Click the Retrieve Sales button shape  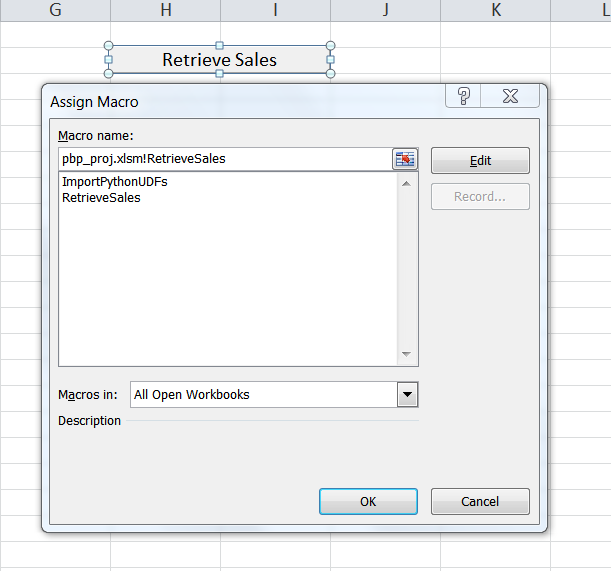219,60
